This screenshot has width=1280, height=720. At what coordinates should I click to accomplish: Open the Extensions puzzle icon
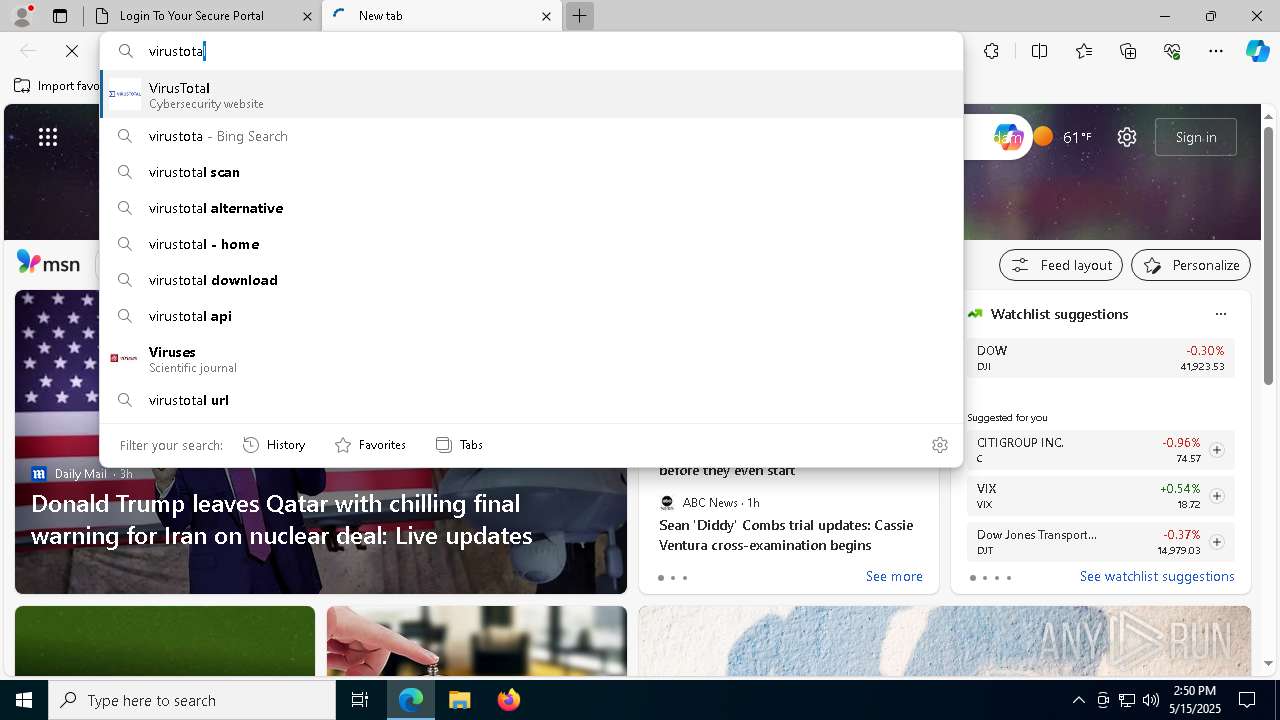tap(991, 51)
